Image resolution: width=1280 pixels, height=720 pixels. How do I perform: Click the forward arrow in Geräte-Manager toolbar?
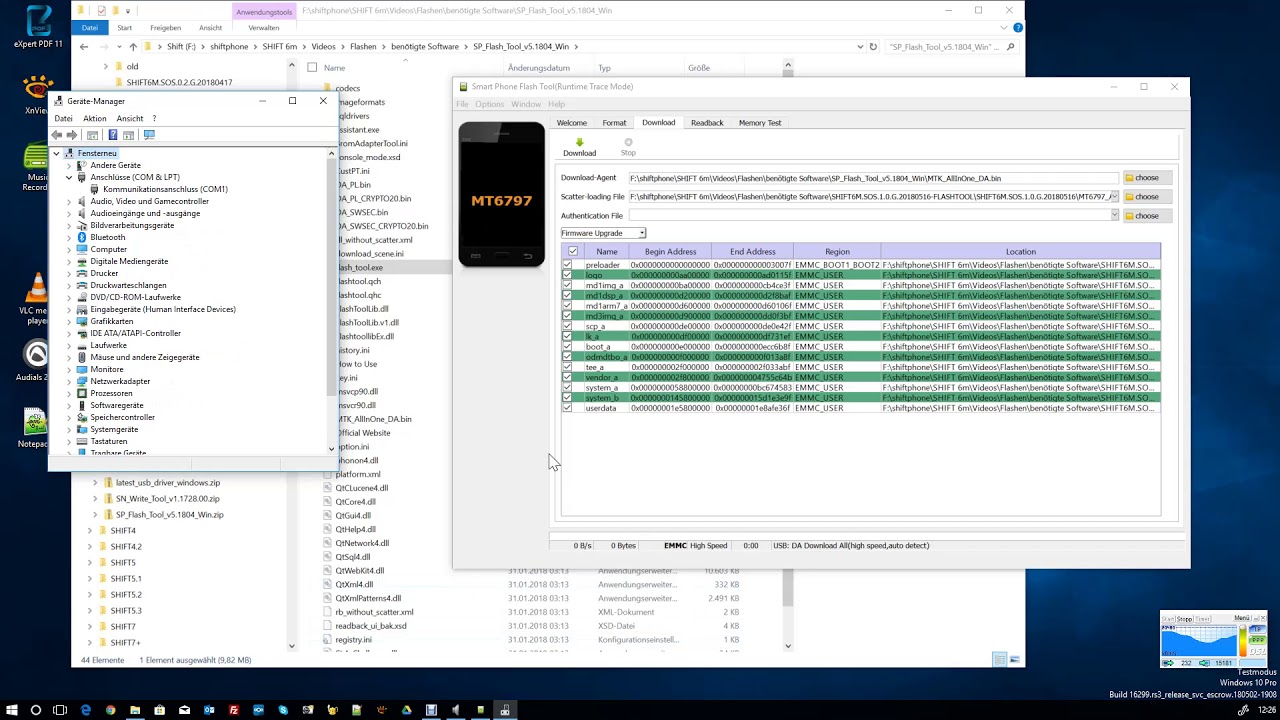click(72, 135)
